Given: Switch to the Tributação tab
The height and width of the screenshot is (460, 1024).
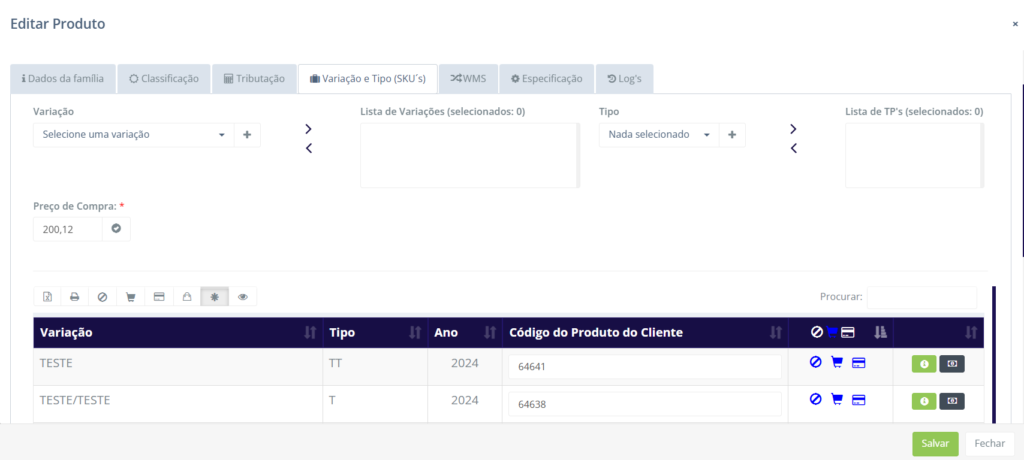Looking at the screenshot, I should tap(254, 78).
